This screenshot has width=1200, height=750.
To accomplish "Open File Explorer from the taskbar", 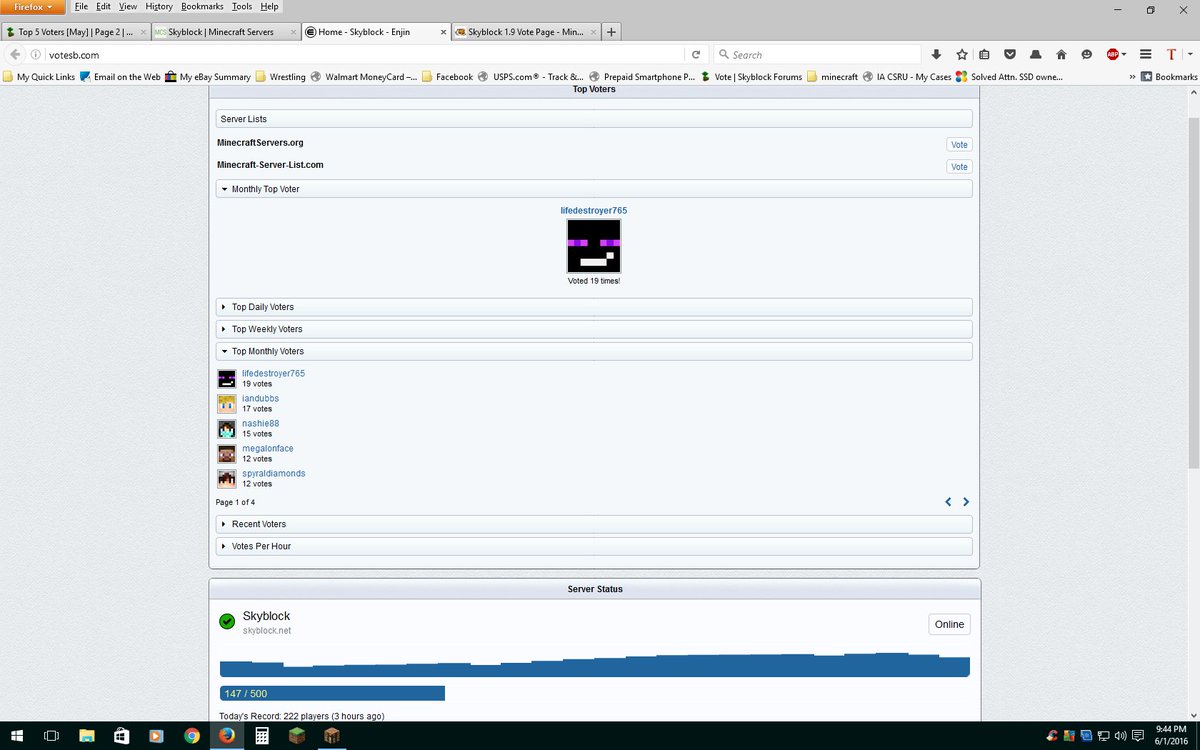I will 87,736.
